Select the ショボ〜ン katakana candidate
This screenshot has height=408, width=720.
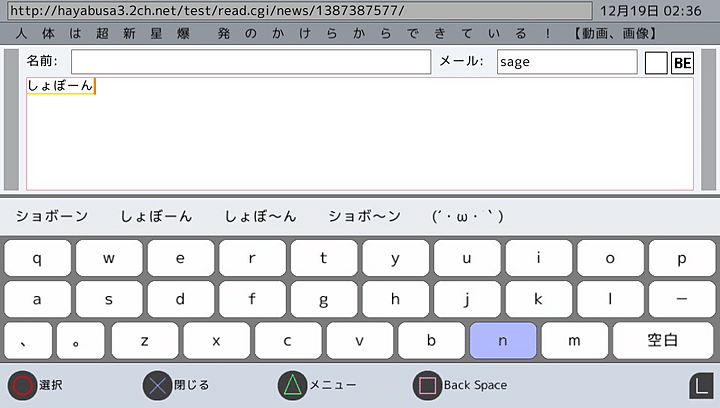click(364, 216)
